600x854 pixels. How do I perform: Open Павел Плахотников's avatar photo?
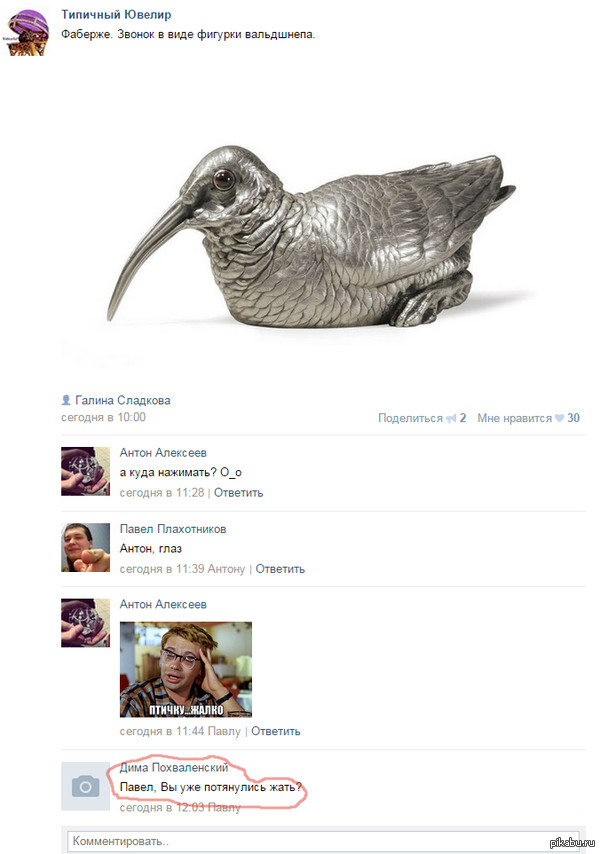click(x=85, y=547)
